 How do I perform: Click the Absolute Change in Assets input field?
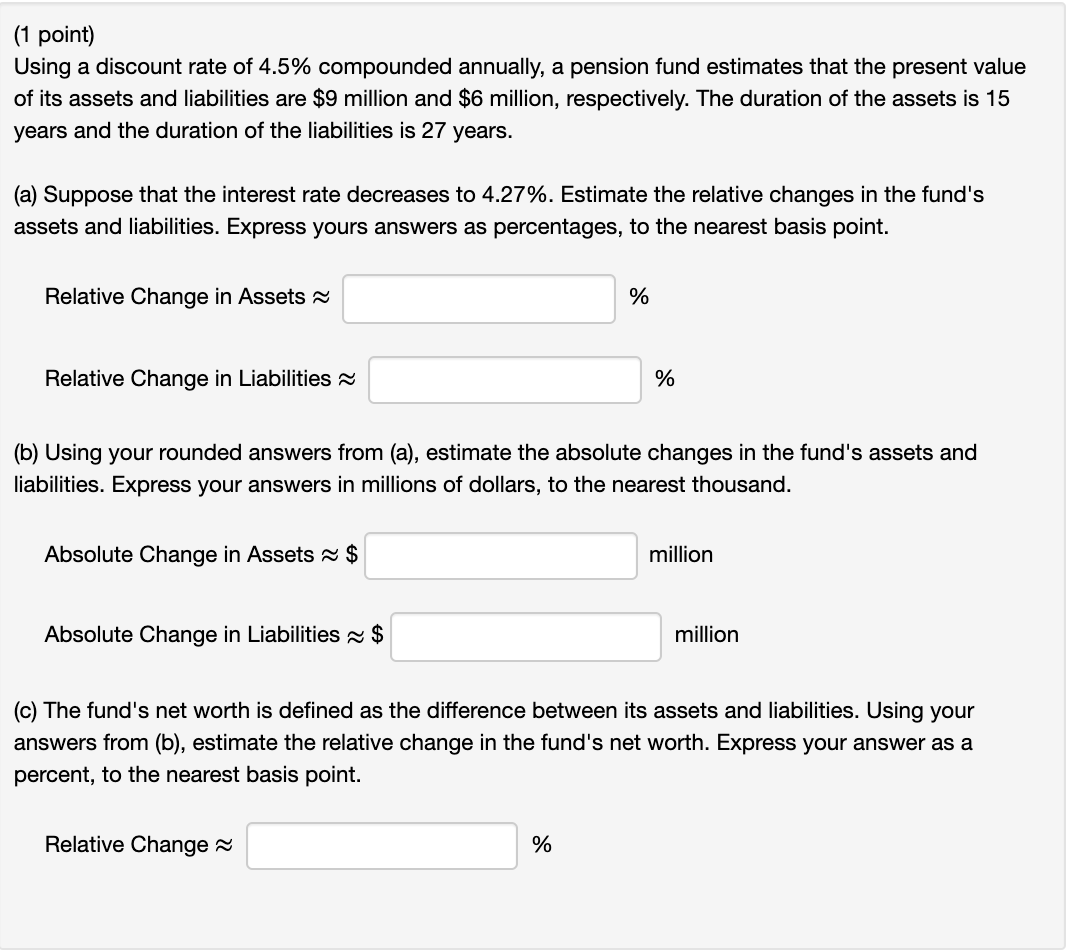(501, 555)
